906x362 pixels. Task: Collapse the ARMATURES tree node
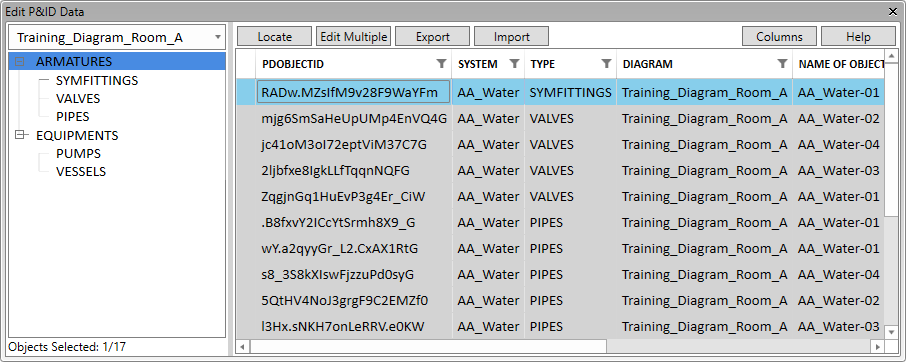click(x=20, y=62)
